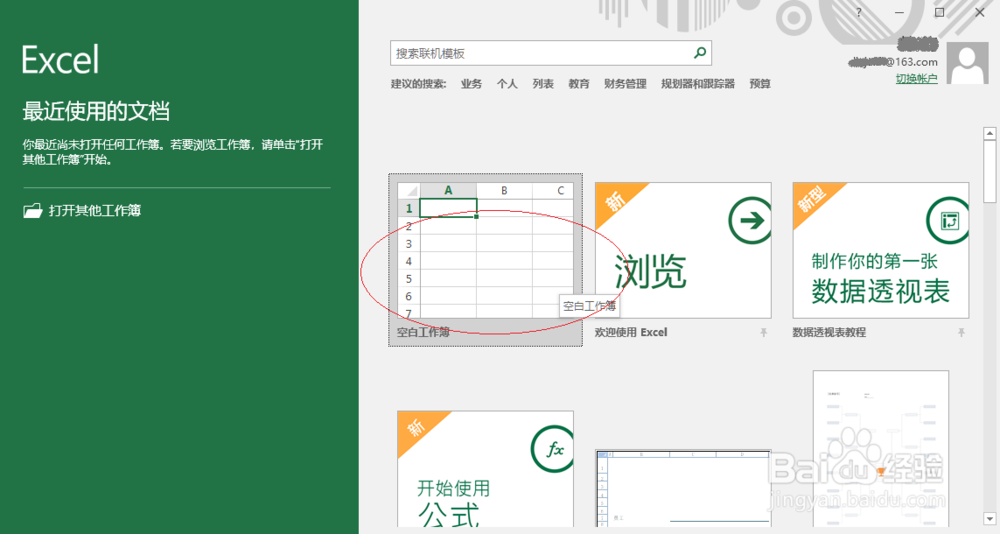This screenshot has height=534, width=1000.
Task: Open 打开其他工作簿 folder link
Action: click(82, 211)
